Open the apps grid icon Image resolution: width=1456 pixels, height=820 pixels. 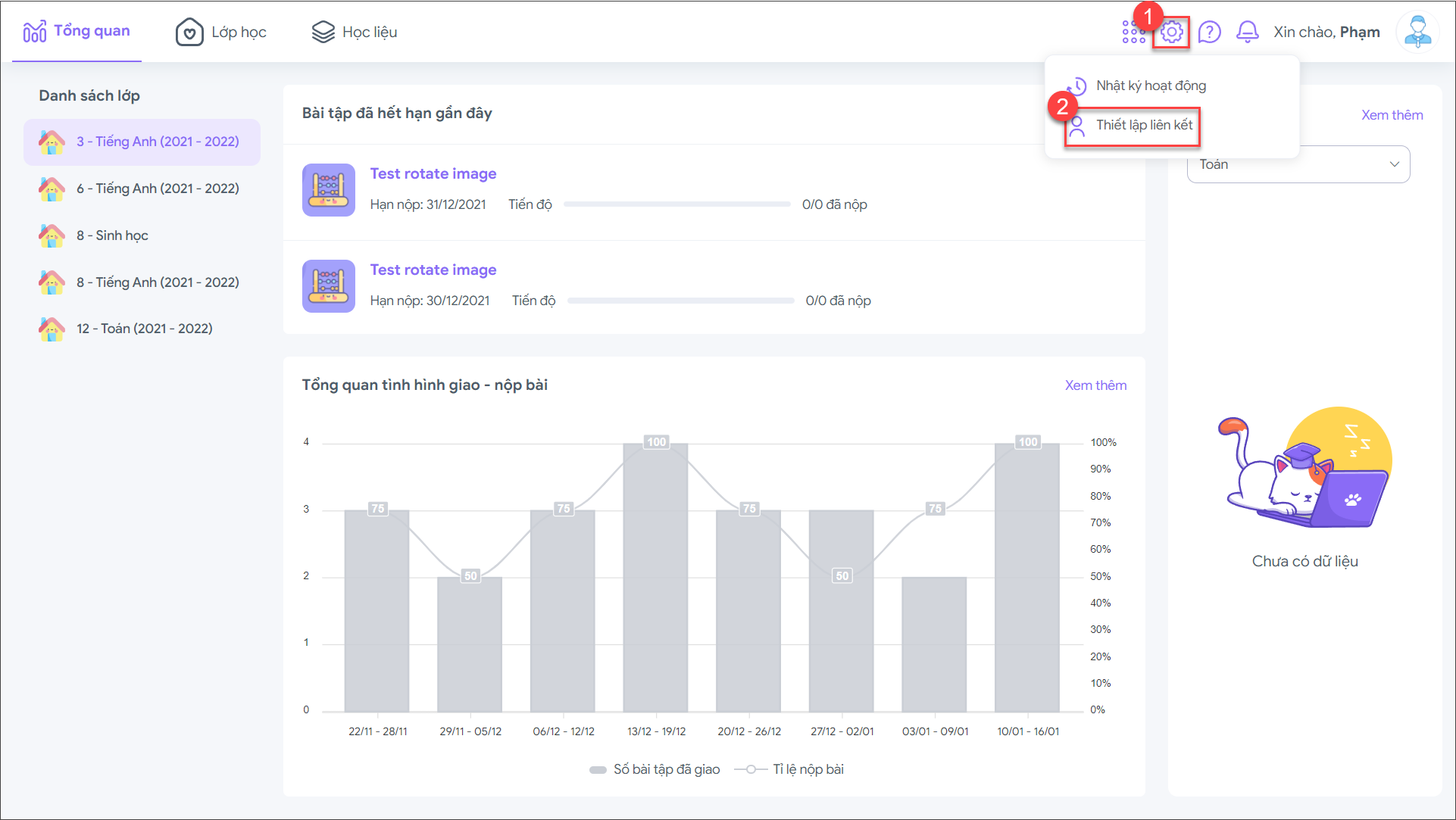tap(1133, 33)
